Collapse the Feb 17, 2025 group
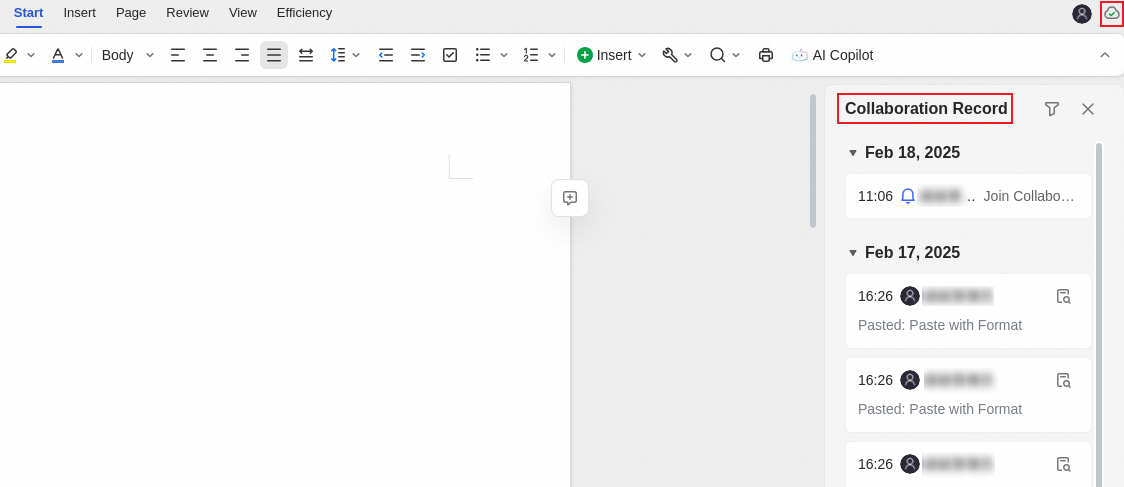This screenshot has width=1124, height=487. [x=853, y=252]
